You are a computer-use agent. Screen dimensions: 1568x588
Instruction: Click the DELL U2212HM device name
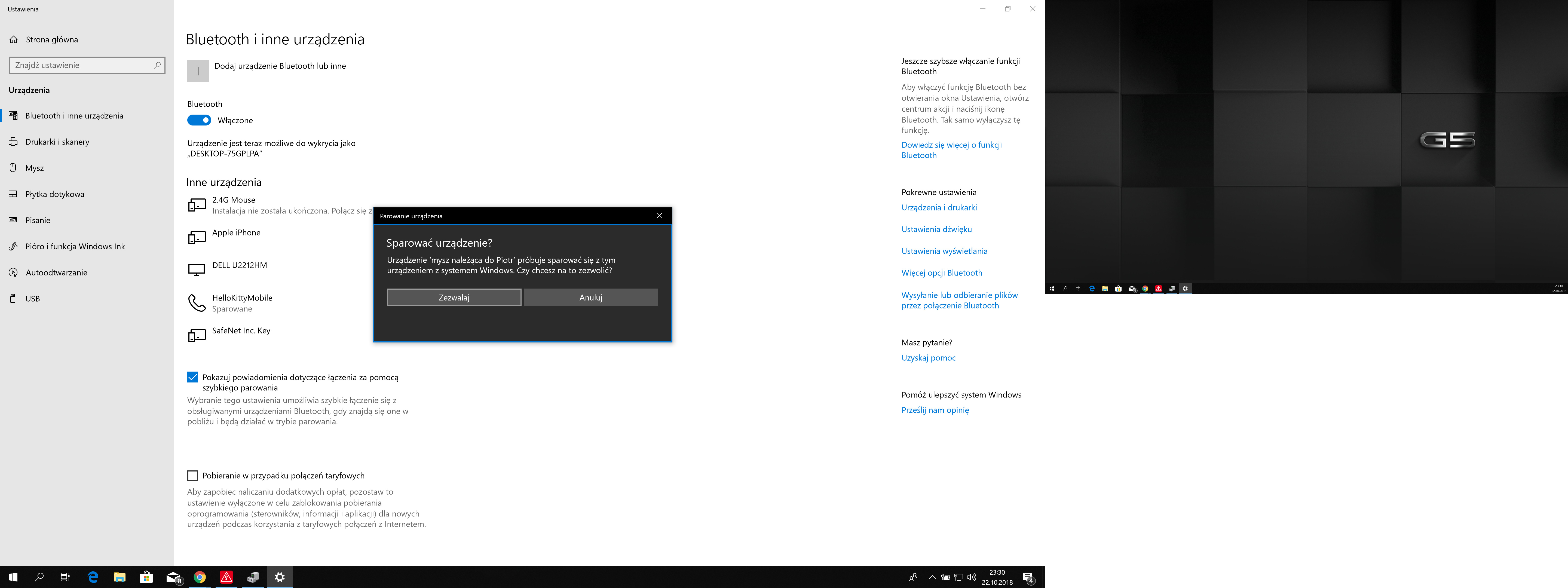(x=239, y=265)
